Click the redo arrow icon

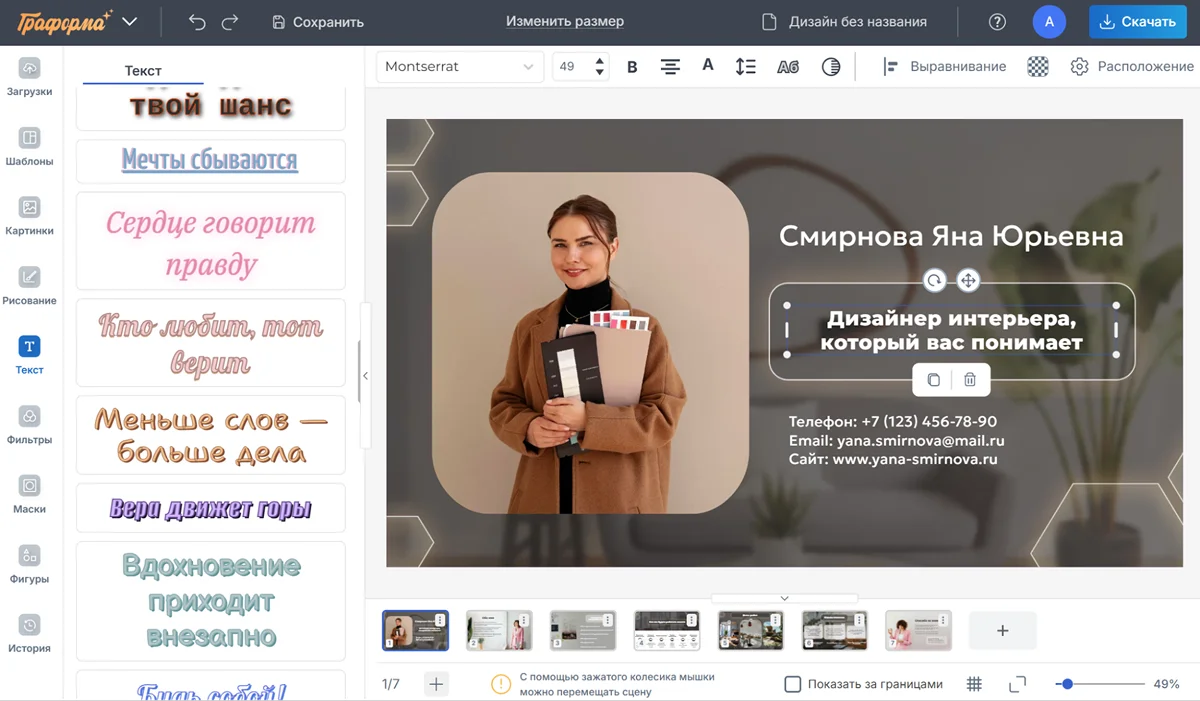pos(230,22)
